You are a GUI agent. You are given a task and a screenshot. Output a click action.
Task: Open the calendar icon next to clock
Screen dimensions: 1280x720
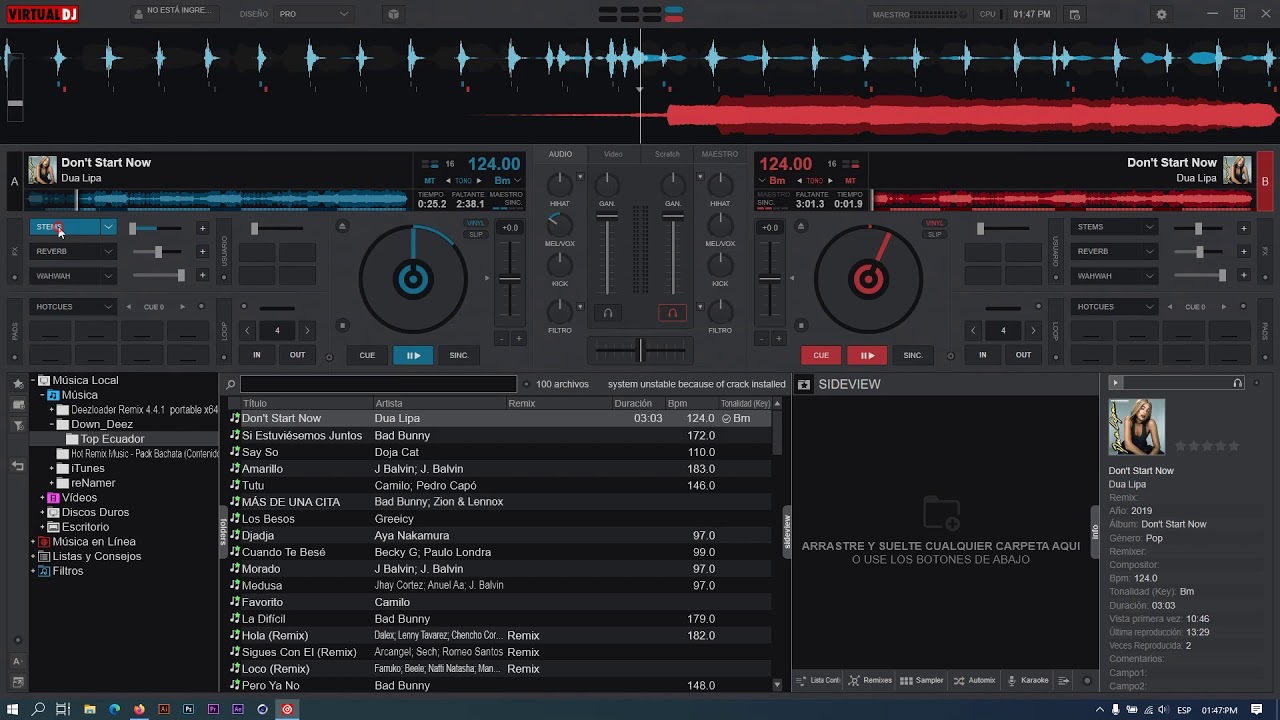pyautogui.click(x=1074, y=14)
